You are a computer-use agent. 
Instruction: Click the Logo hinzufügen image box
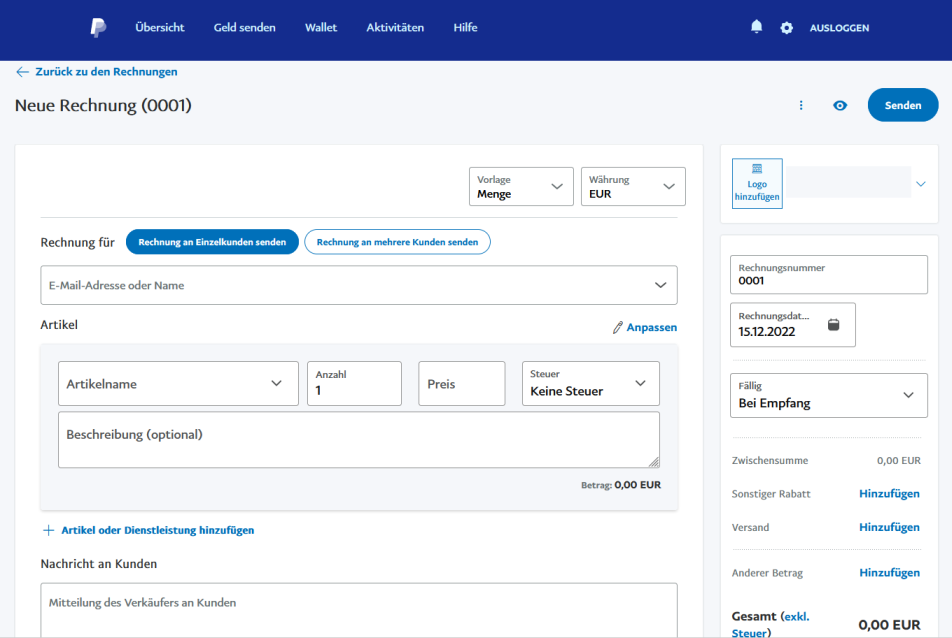coord(757,184)
